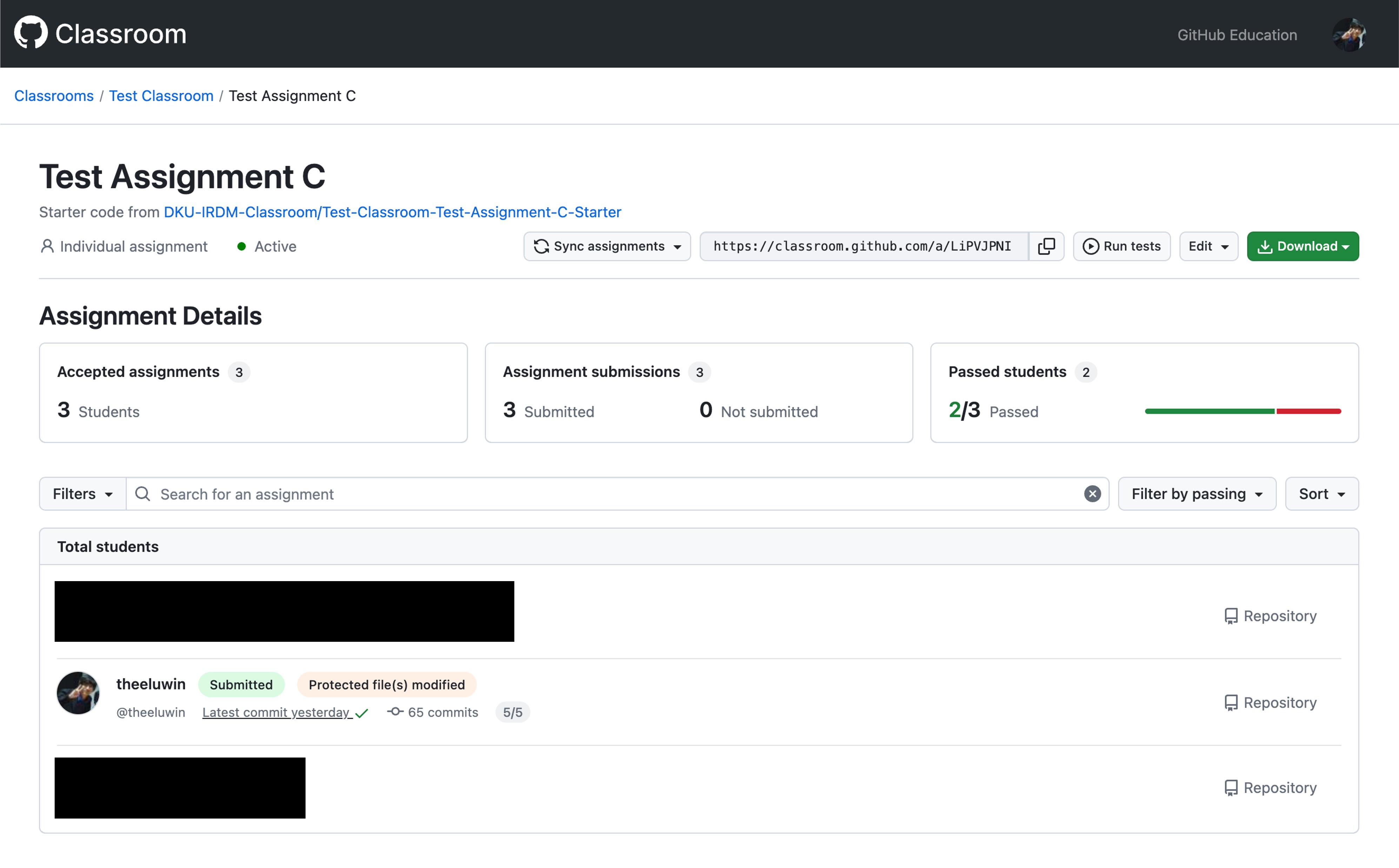The width and height of the screenshot is (1399, 868).
Task: Click the Classroom title in header
Action: tap(121, 34)
